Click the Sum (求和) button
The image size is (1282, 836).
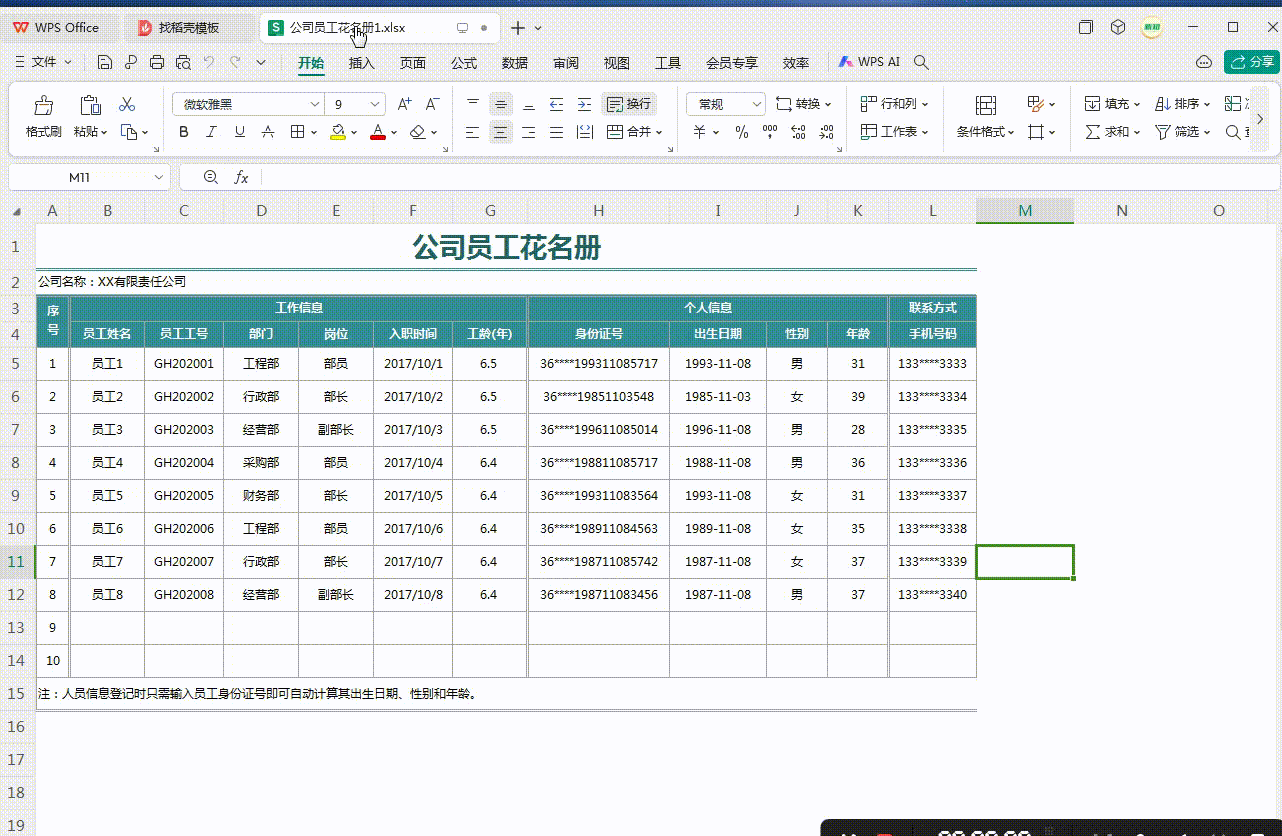pos(1110,132)
